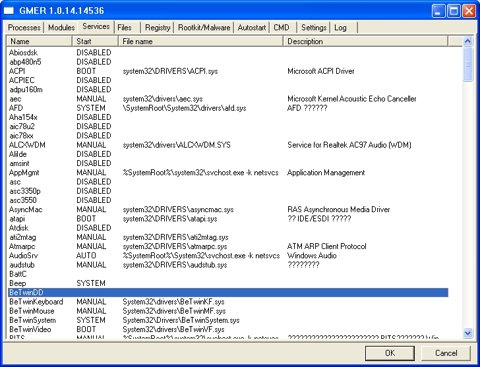Sort list by Name column header

point(39,41)
